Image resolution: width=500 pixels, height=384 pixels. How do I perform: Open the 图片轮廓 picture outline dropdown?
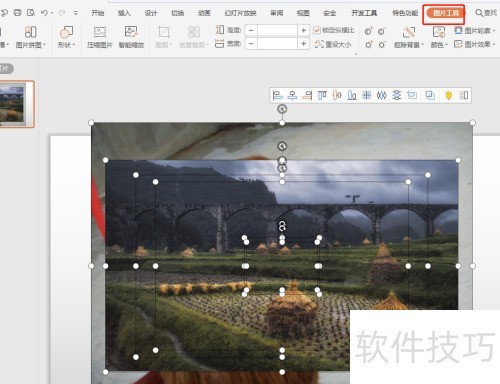(x=475, y=31)
